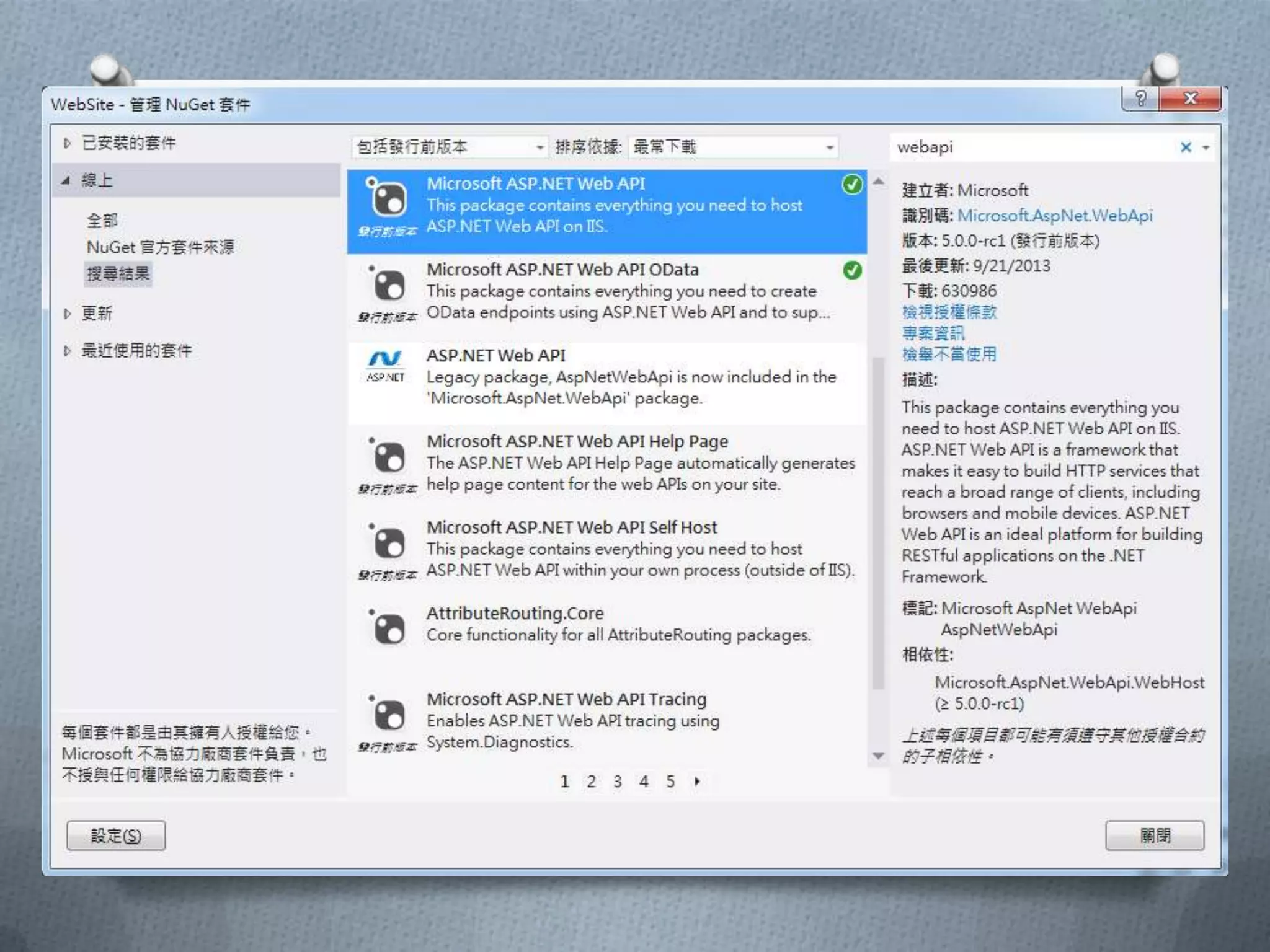Click green installed checkmark on Web API OData
1270x952 pixels.
coord(852,270)
